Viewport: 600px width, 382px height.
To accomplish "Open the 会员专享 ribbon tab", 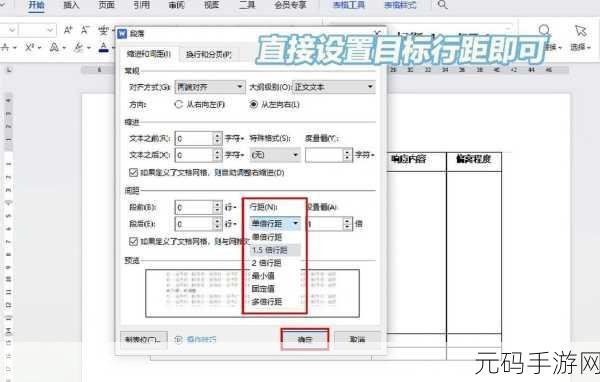I will tap(290, 5).
